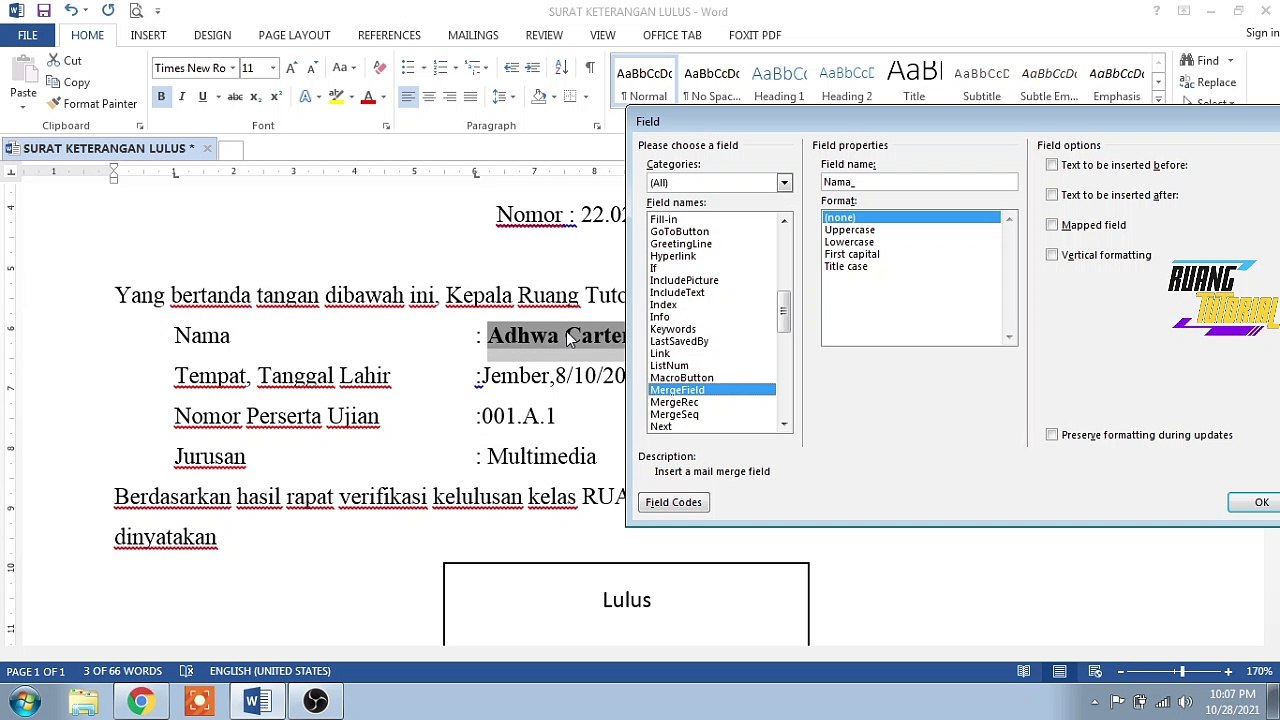Open File Explorer from taskbar
Screen dimensions: 1280x720
pos(83,702)
